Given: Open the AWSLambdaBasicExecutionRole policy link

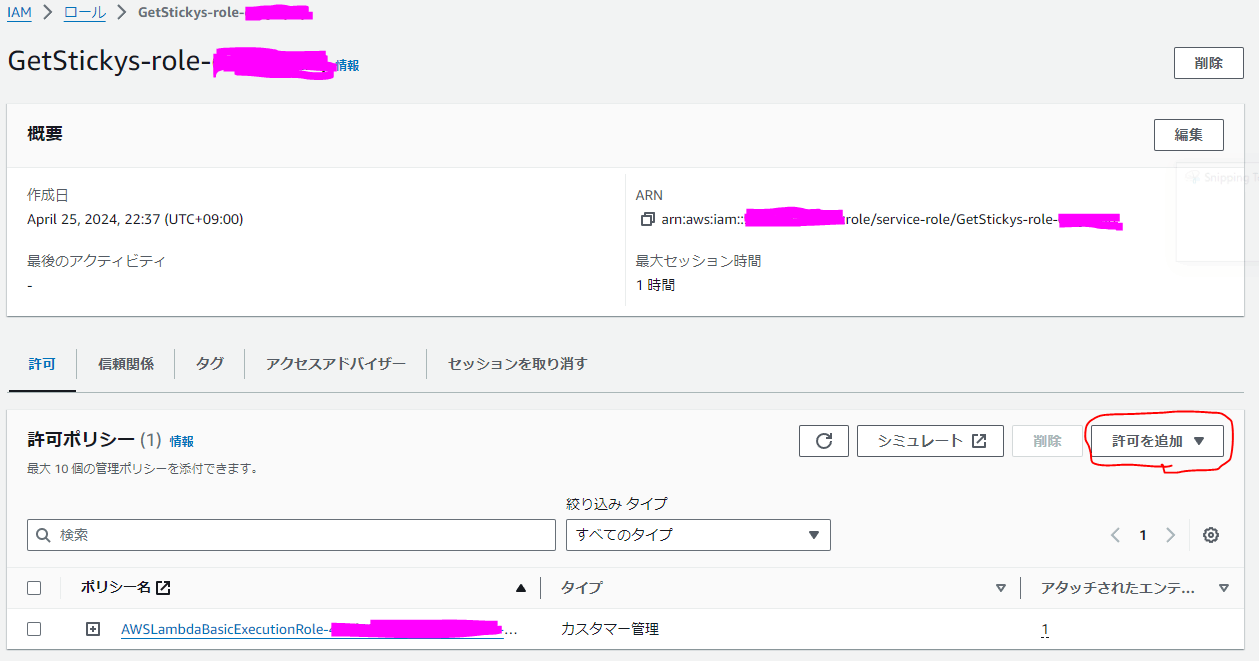Looking at the screenshot, I should coord(250,631).
